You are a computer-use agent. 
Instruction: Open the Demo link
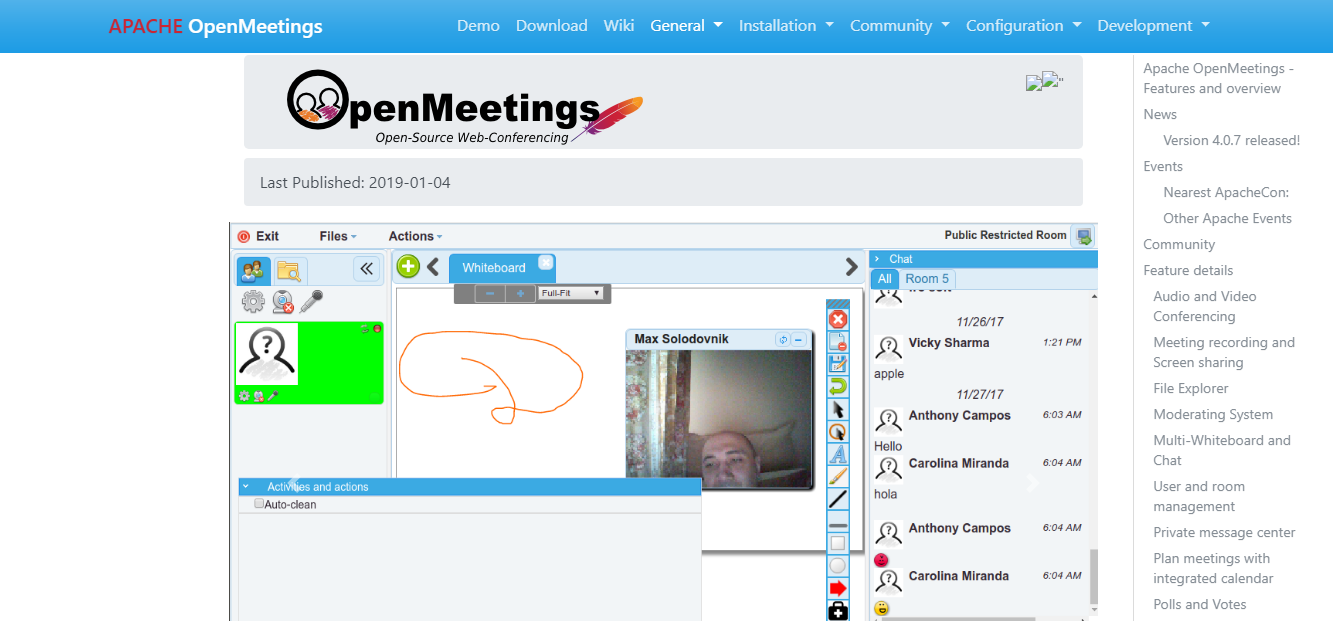478,26
